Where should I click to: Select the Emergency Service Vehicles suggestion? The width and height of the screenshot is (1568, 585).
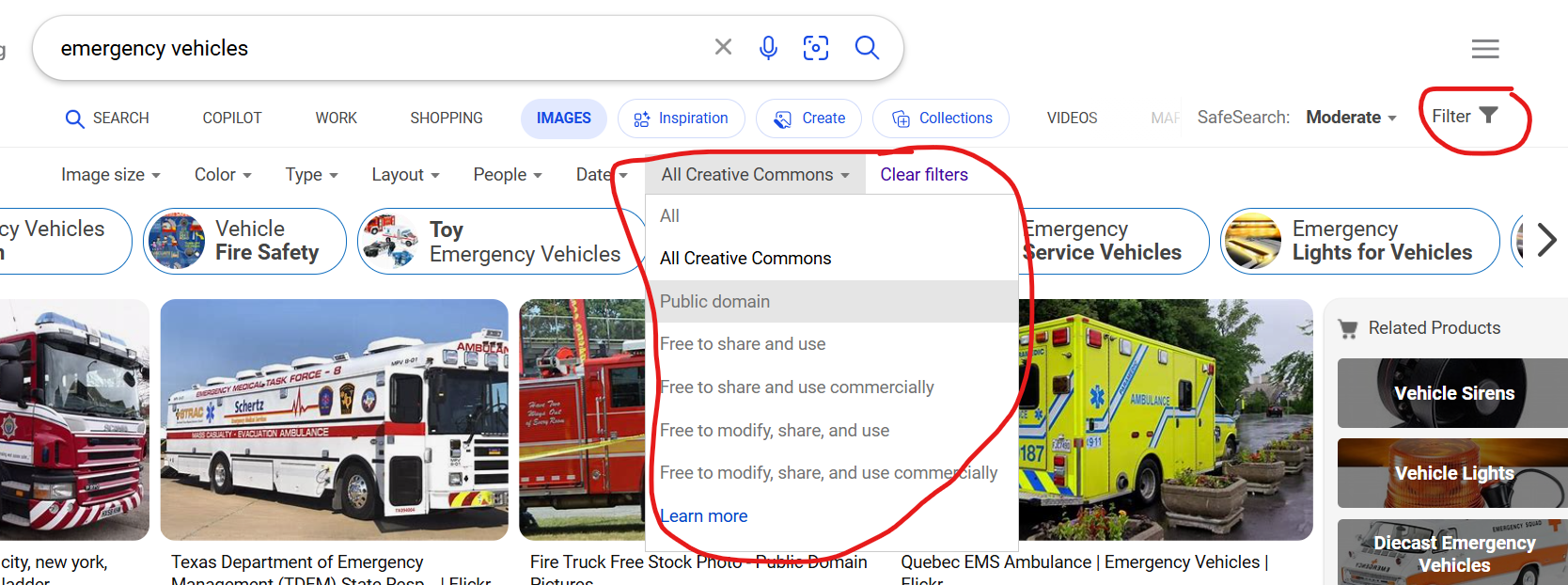[x=1113, y=242]
